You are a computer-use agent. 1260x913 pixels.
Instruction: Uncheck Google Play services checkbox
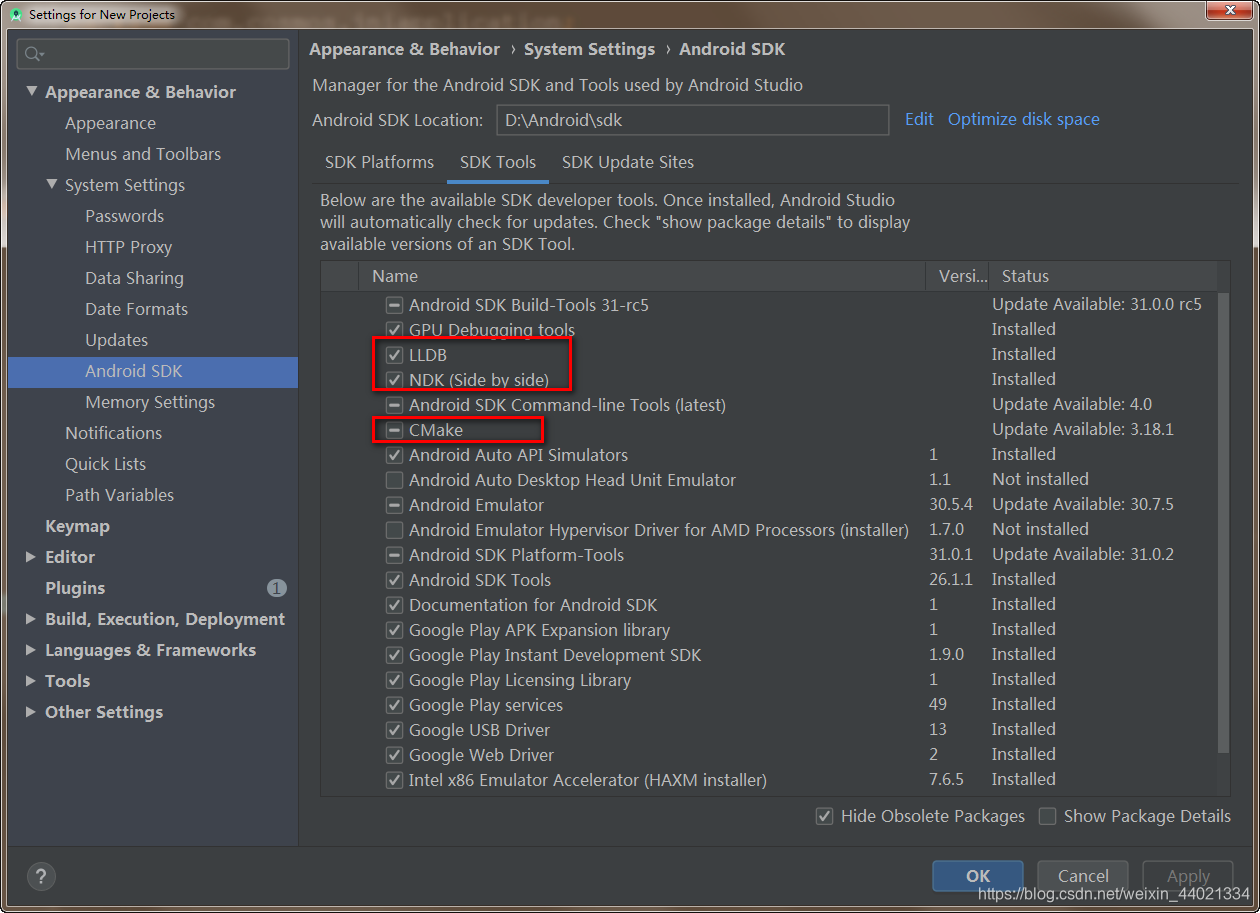[394, 705]
